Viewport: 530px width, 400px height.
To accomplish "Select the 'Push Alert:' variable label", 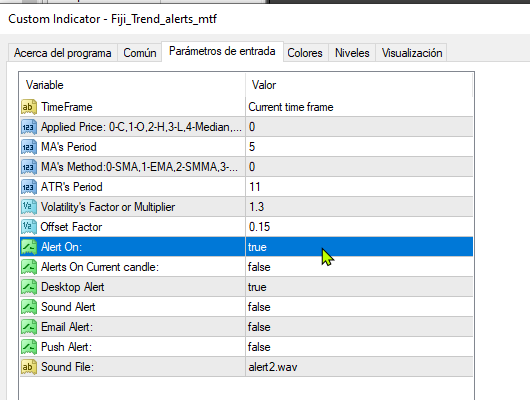I will pos(66,347).
